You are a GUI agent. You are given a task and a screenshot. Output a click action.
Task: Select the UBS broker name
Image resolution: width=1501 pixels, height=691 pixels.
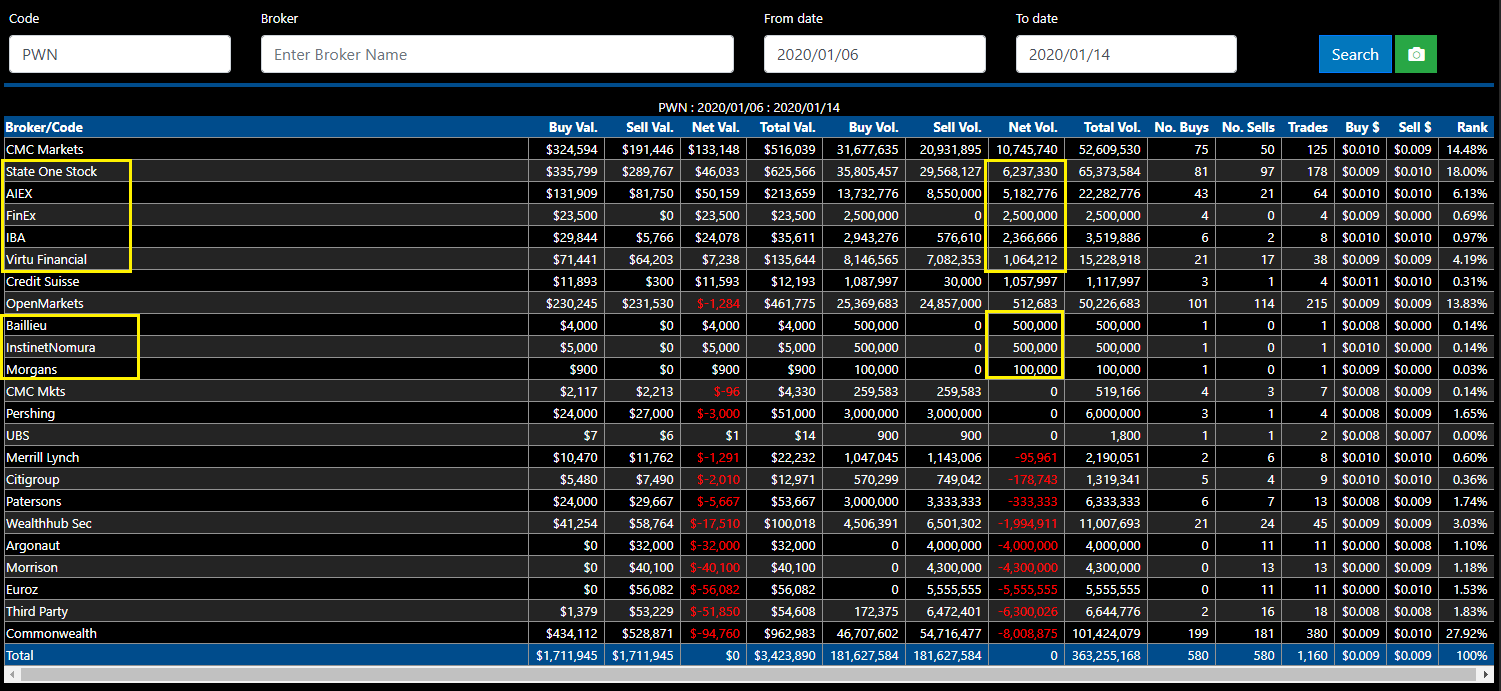coord(18,435)
